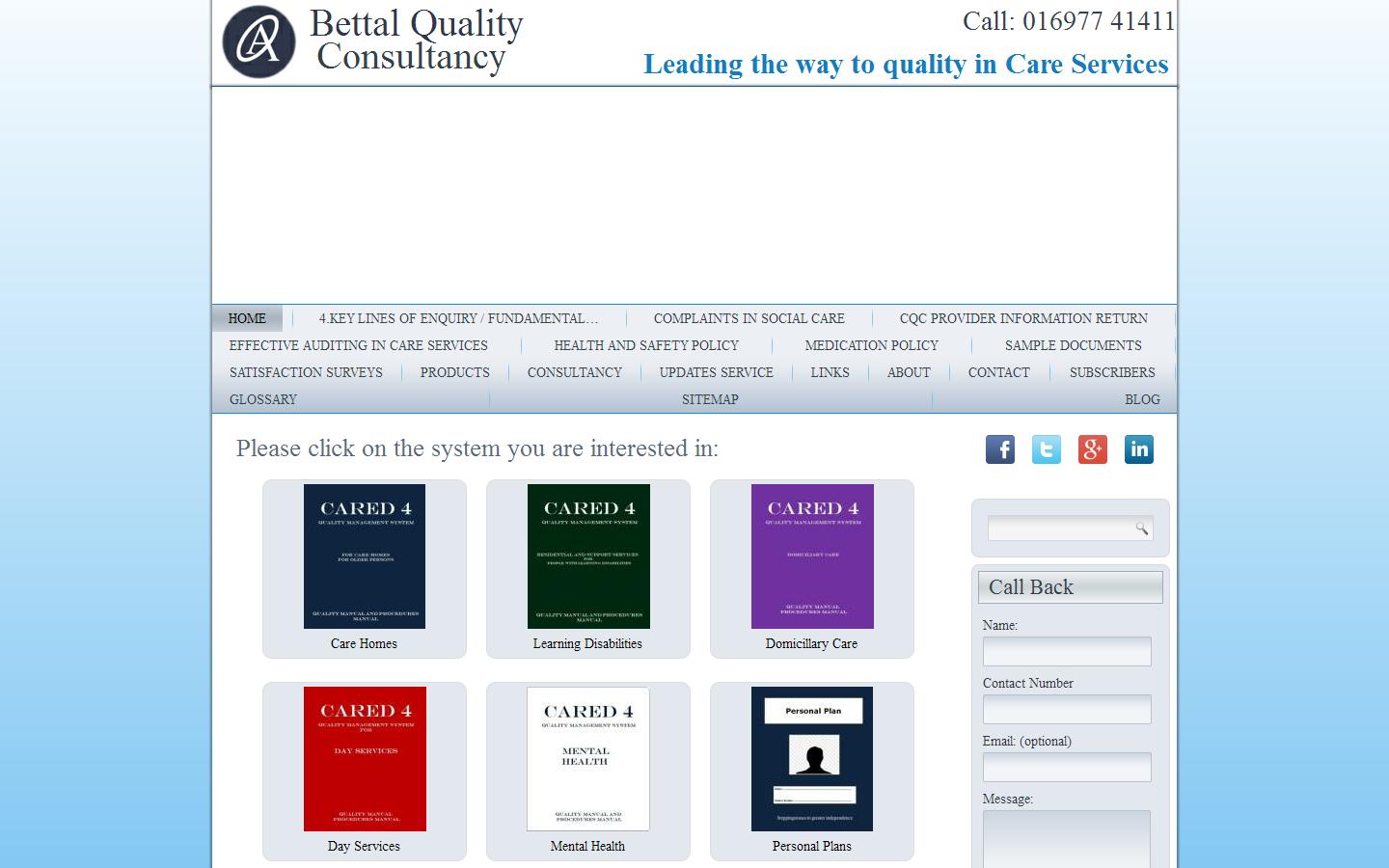Screen dimensions: 1389x868
Task: Open the LinkedIn profile icon
Action: point(1138,448)
